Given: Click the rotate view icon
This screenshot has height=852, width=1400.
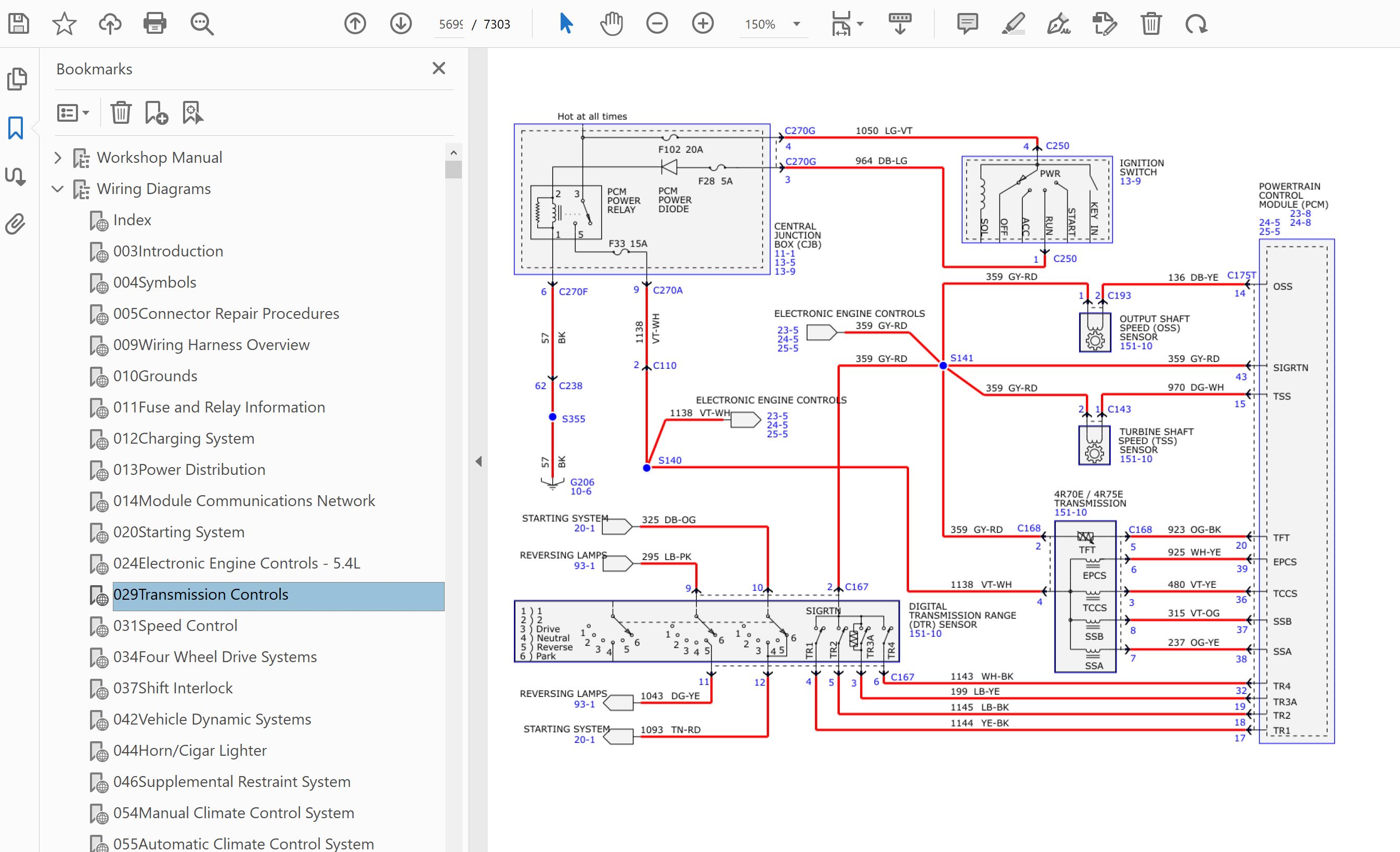Looking at the screenshot, I should tap(1196, 24).
